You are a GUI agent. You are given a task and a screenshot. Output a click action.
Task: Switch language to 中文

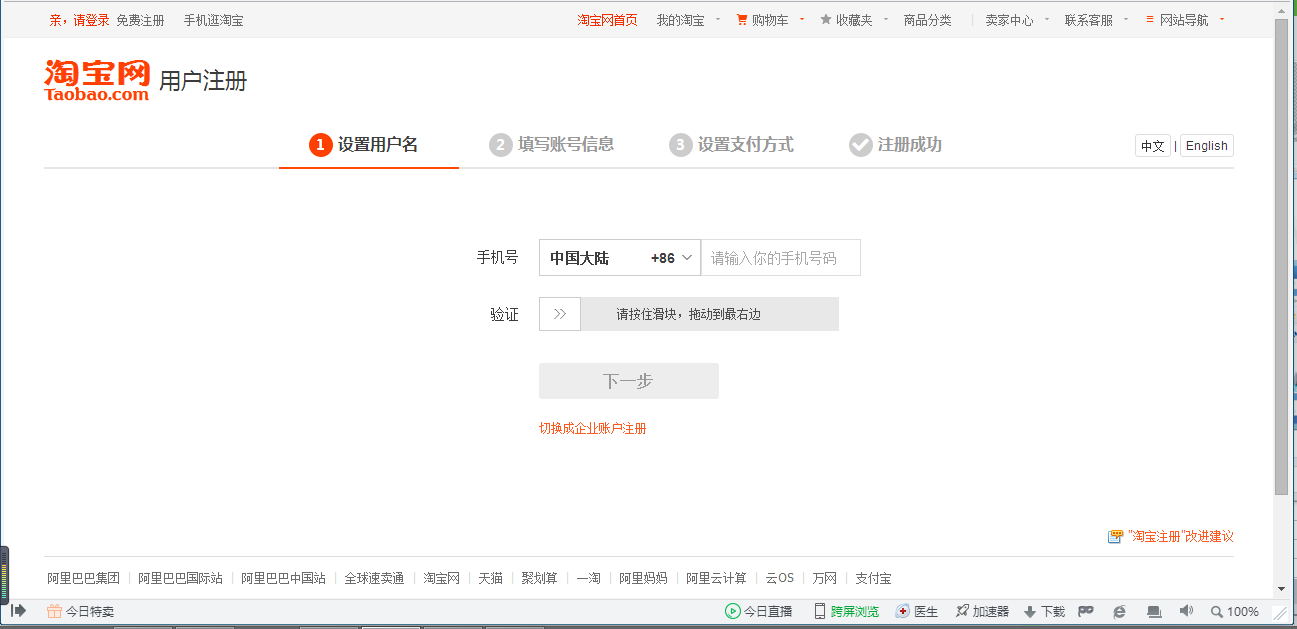(x=1153, y=146)
